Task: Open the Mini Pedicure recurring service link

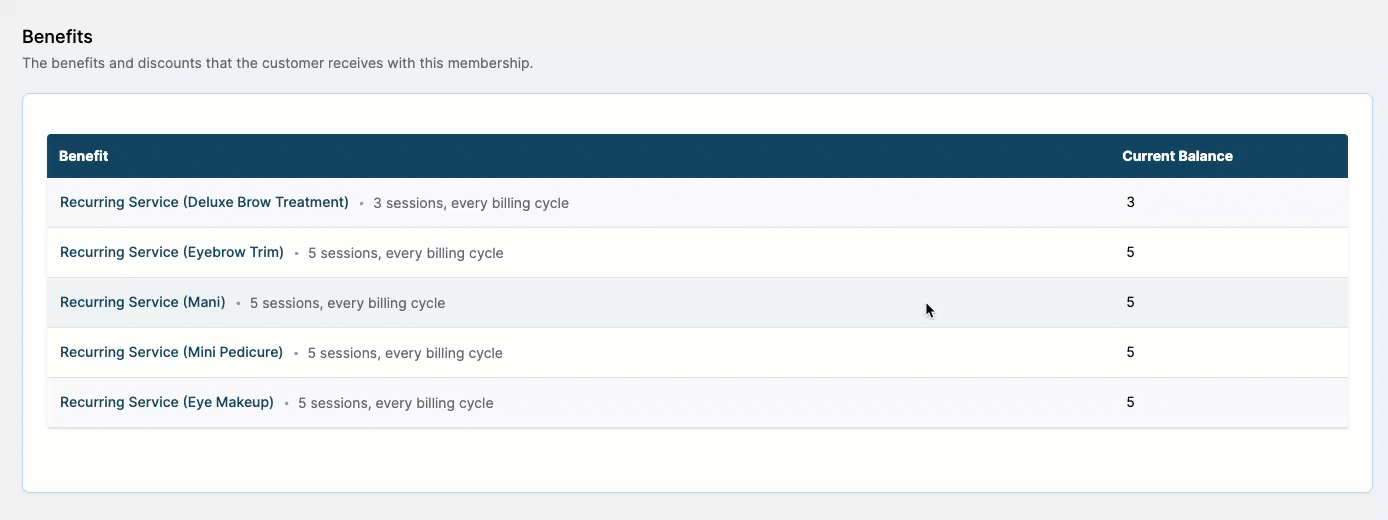Action: pos(172,352)
